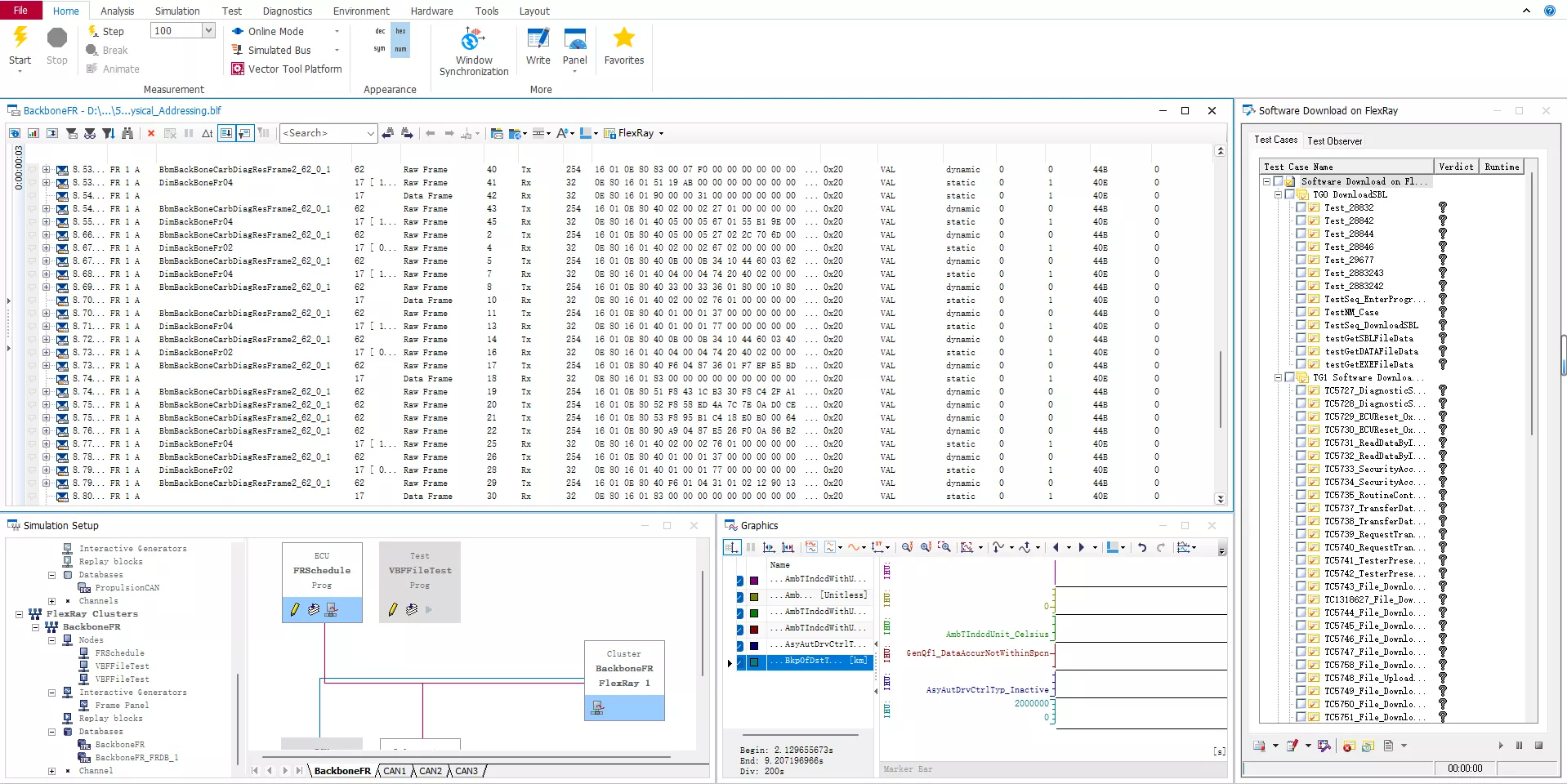
Task: Click the icon in the BackboneFR cluster block
Action: pyautogui.click(x=597, y=708)
